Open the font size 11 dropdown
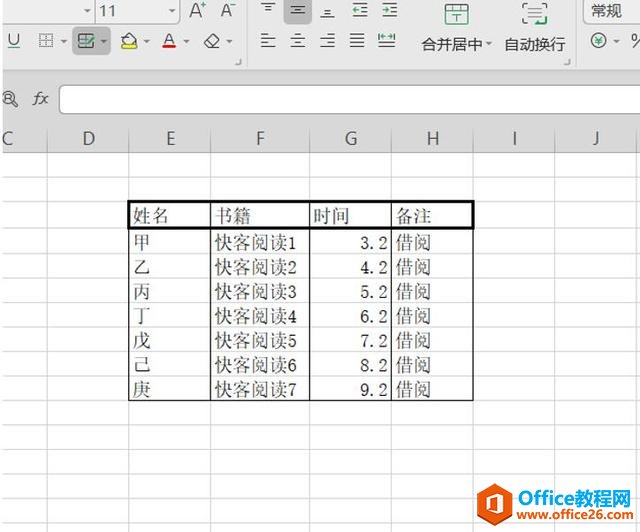 coord(172,11)
